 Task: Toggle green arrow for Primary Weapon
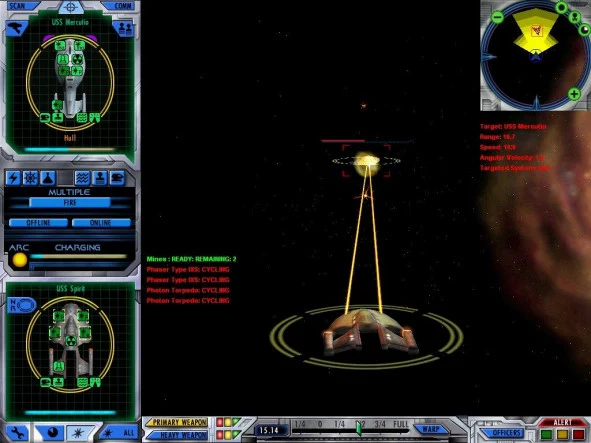(236, 422)
